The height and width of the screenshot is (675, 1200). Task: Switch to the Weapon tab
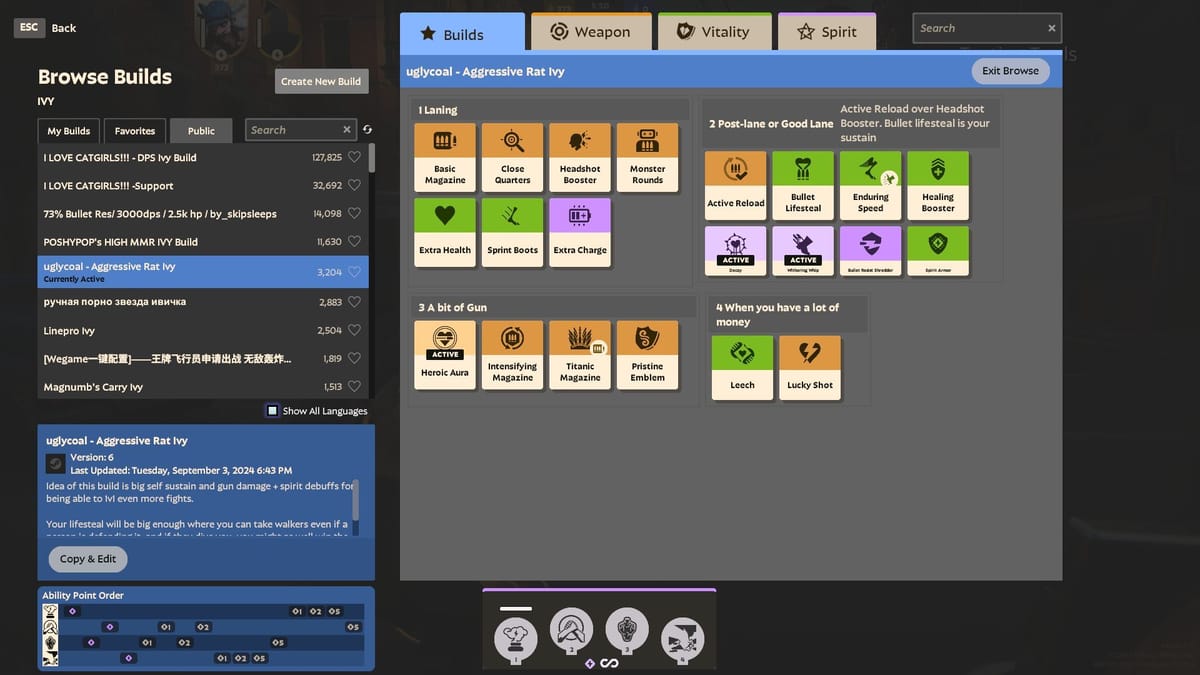point(591,32)
